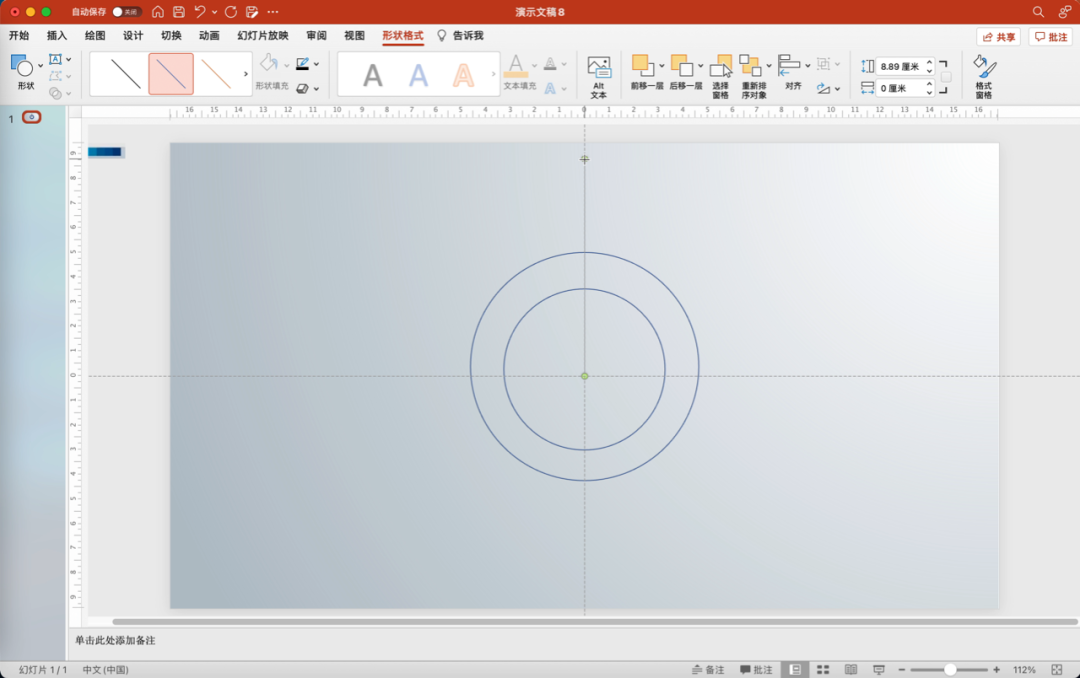1080x678 pixels.
Task: Click the redo circular arrow icon
Action: (231, 12)
